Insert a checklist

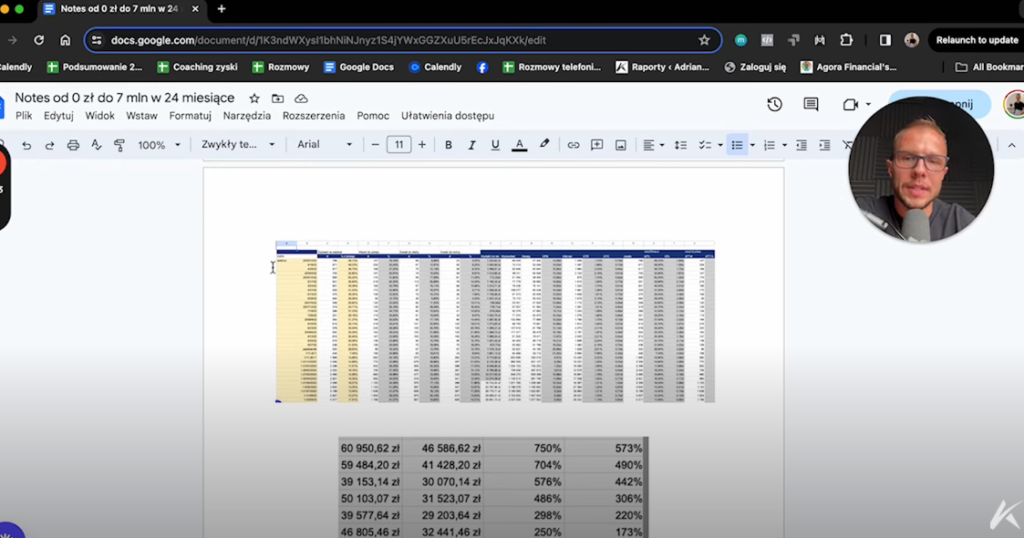(705, 145)
